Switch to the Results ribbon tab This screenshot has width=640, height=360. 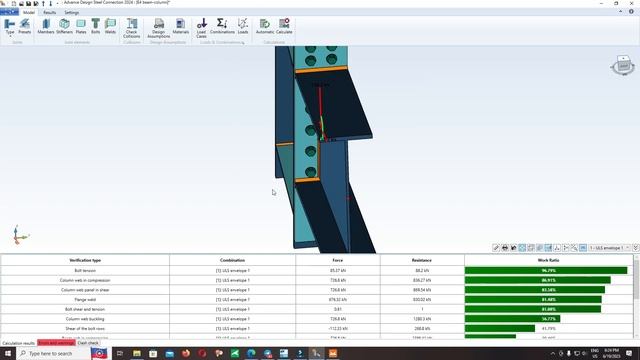[49, 13]
